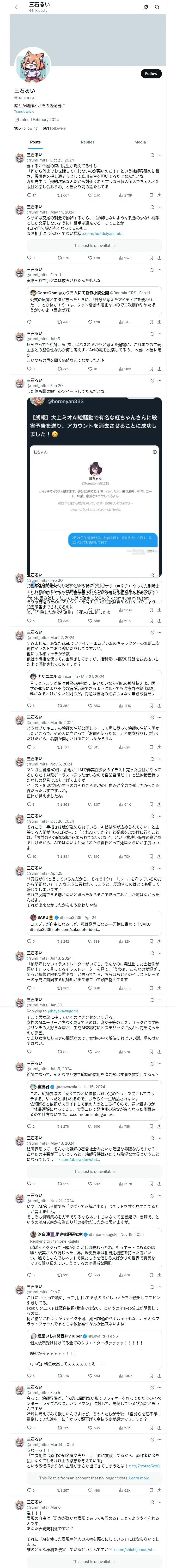Switch to the Replies tab
Viewport: 176px width, 1568px height.
click(x=87, y=142)
